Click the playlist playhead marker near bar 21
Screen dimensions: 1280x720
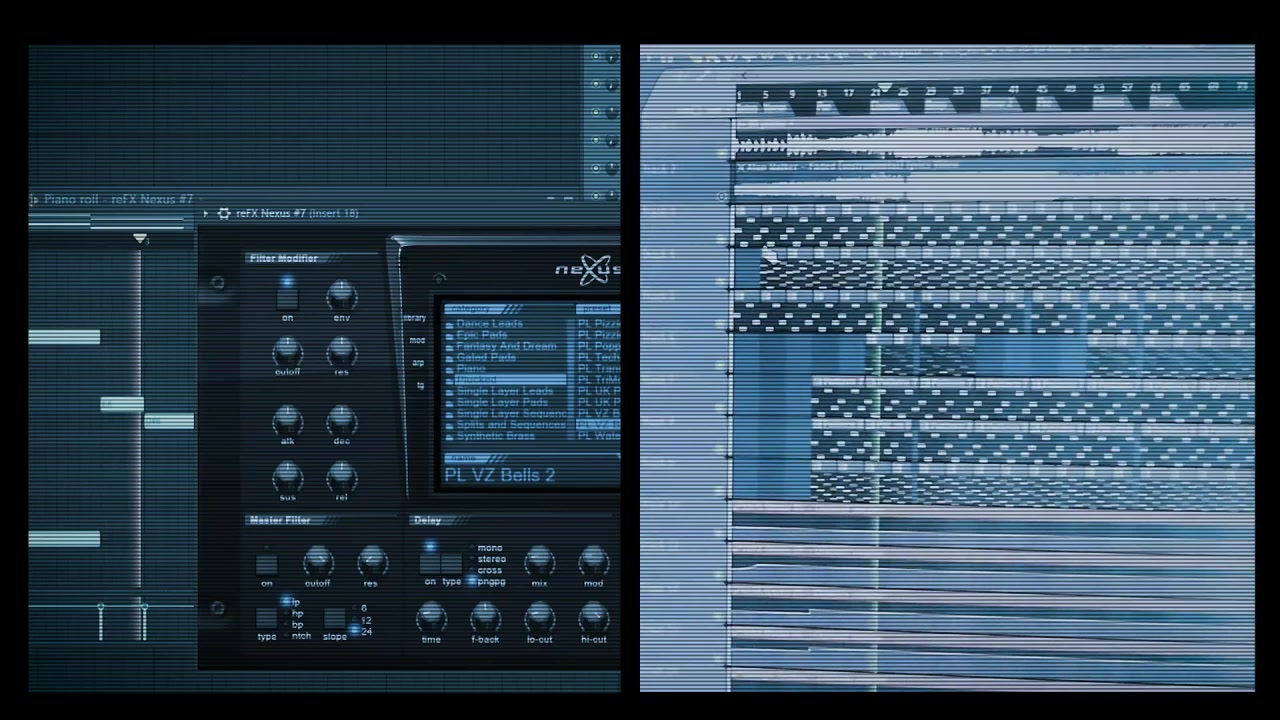[x=884, y=89]
